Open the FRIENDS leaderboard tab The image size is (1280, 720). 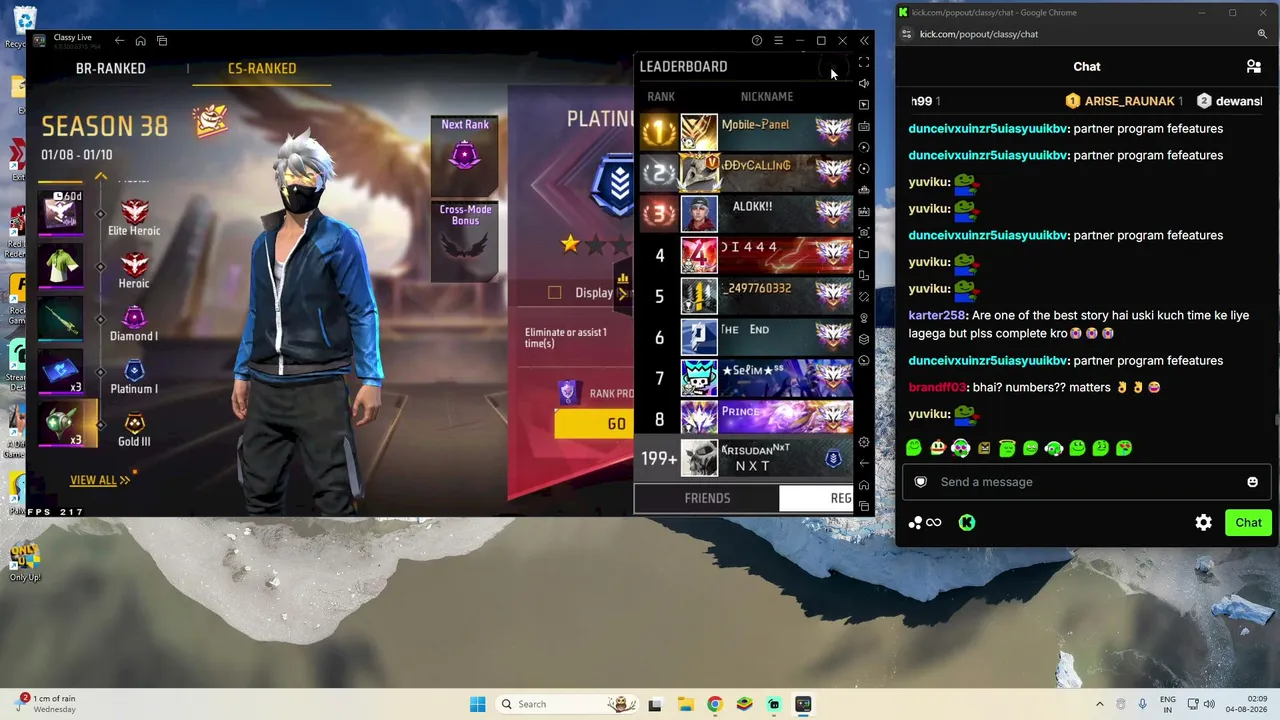707,498
